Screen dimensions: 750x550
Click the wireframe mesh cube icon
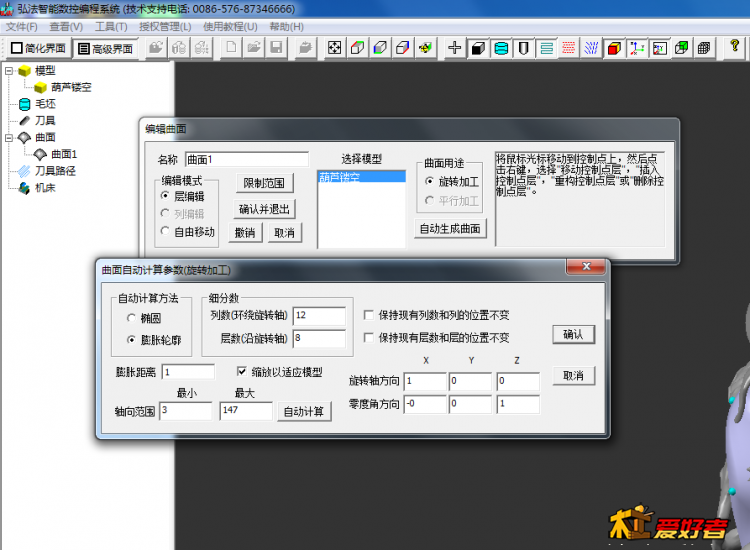tap(704, 48)
